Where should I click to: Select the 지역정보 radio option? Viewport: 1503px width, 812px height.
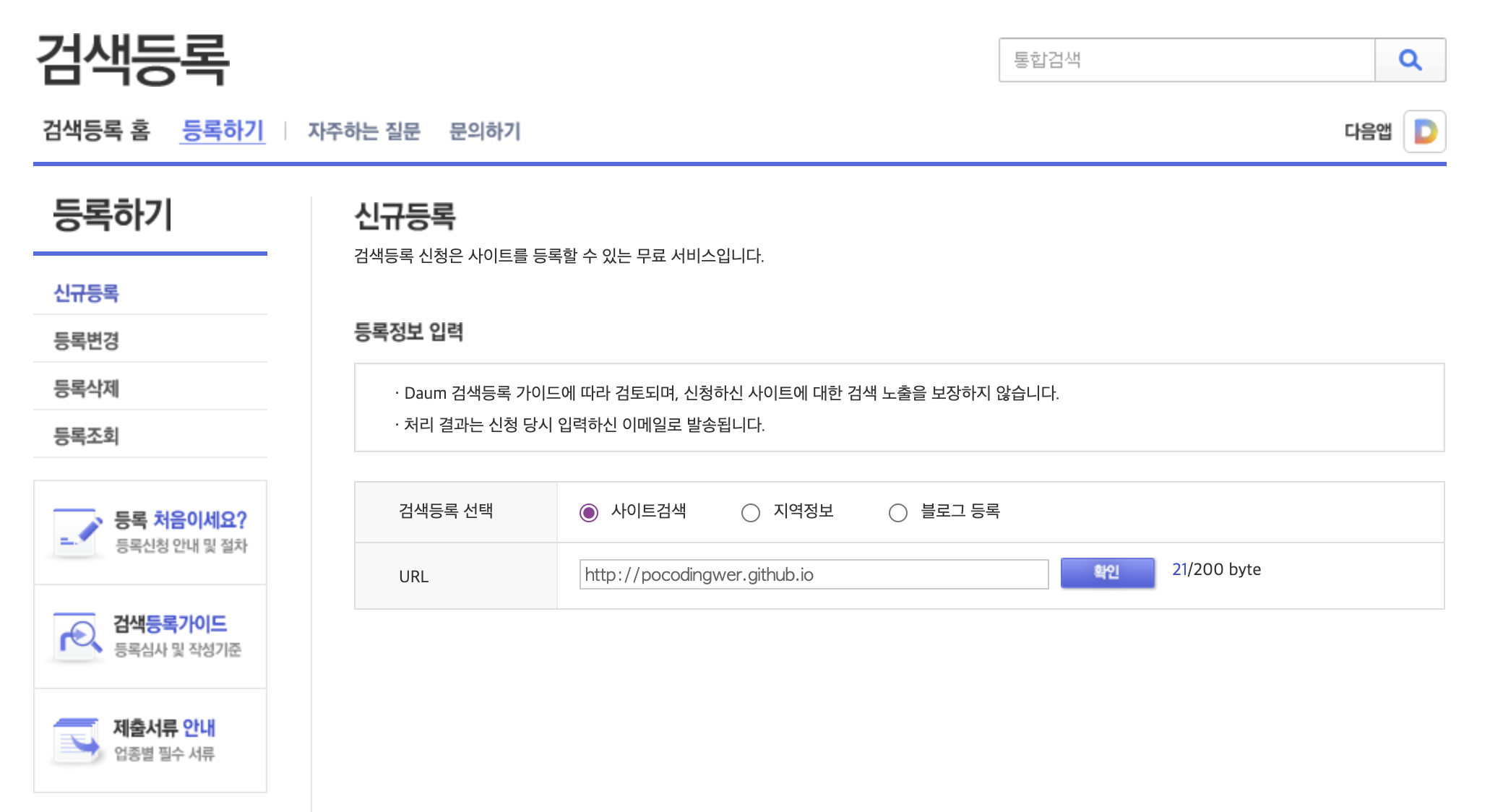[x=751, y=512]
